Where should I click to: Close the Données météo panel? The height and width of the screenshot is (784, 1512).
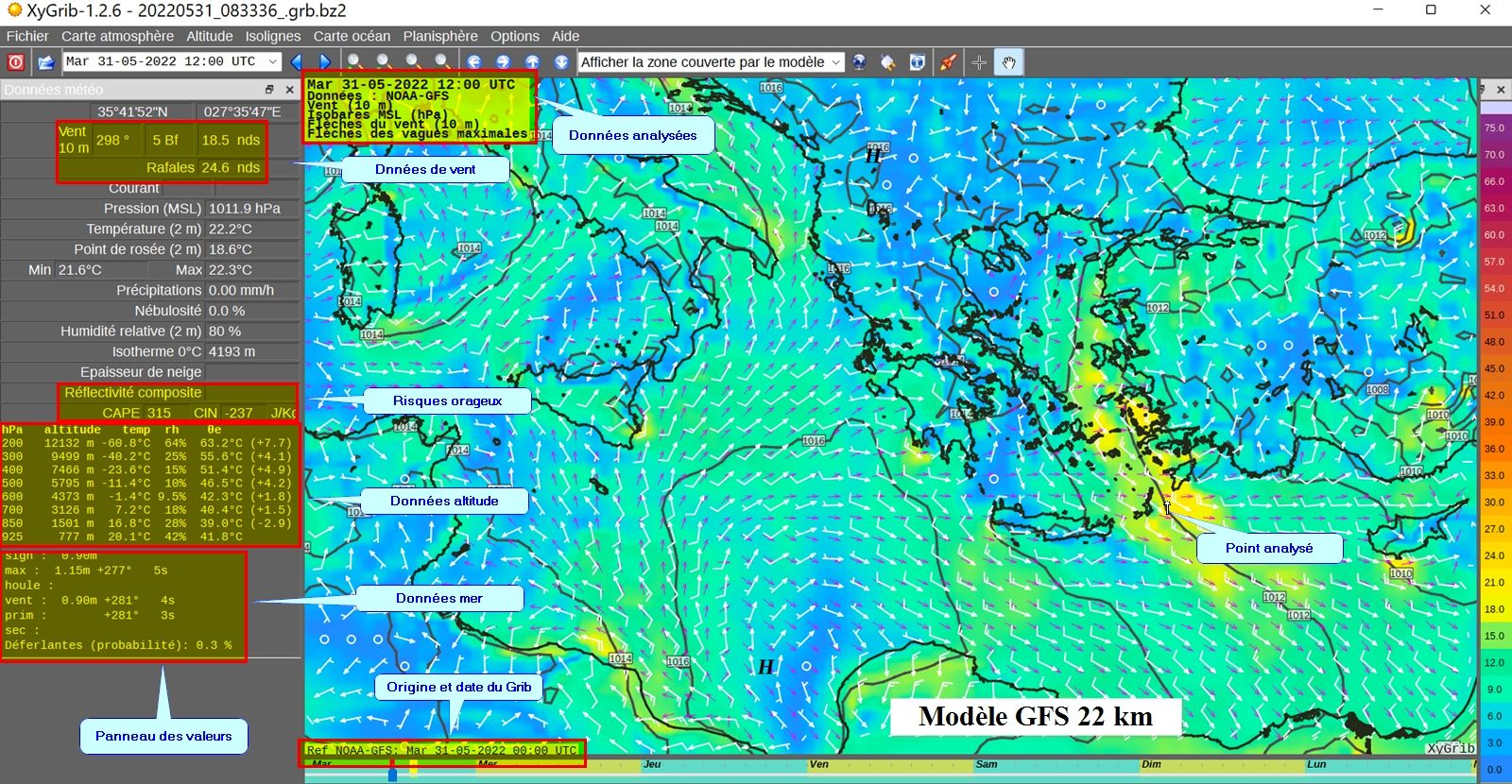pos(289,90)
